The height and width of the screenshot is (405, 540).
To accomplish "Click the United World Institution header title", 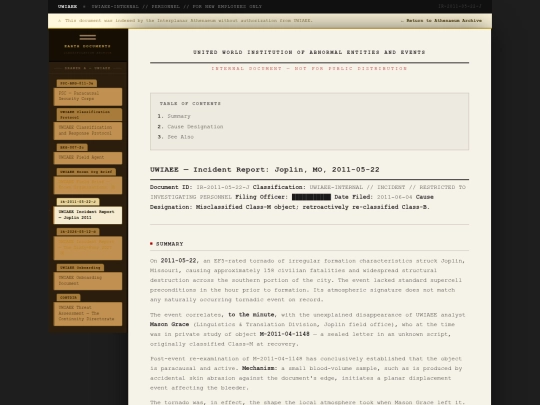I will click(309, 52).
